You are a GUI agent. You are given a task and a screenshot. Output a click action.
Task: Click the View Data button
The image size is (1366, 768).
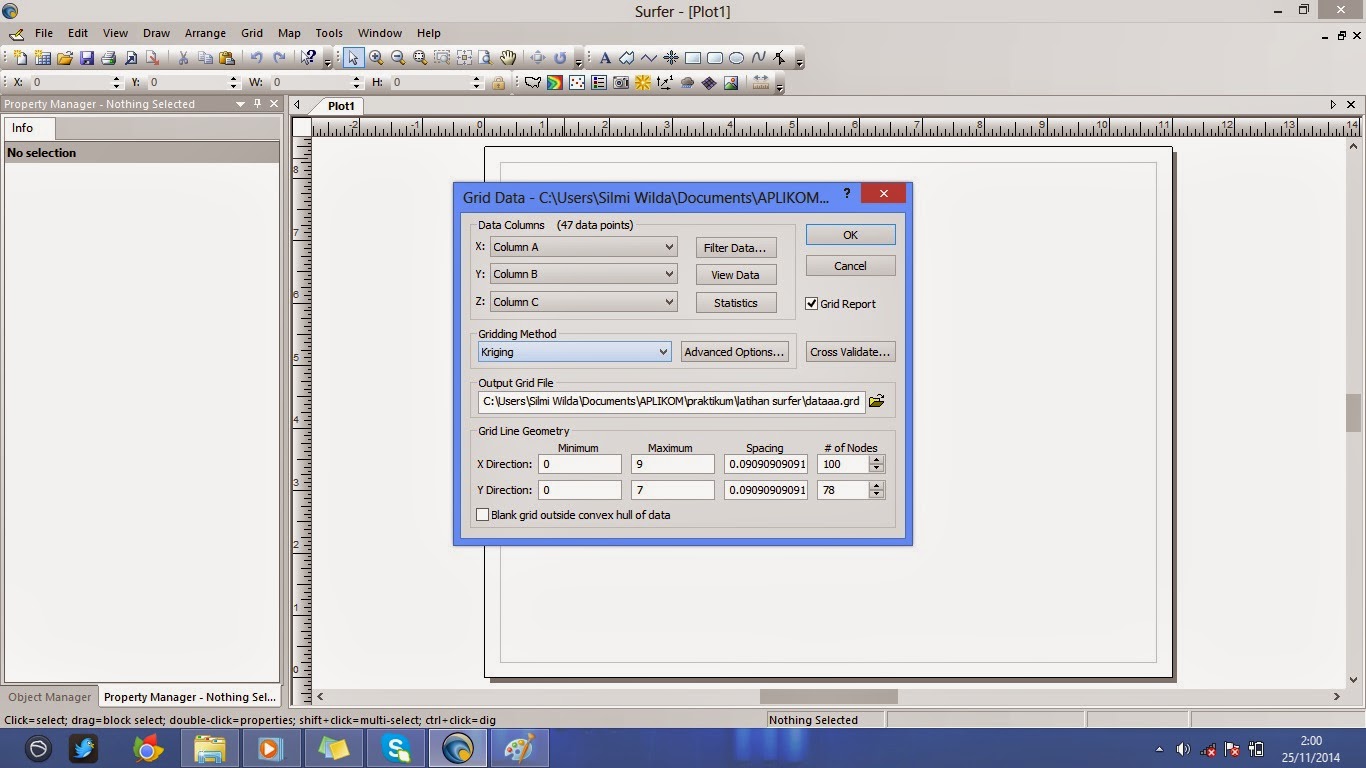pos(736,275)
